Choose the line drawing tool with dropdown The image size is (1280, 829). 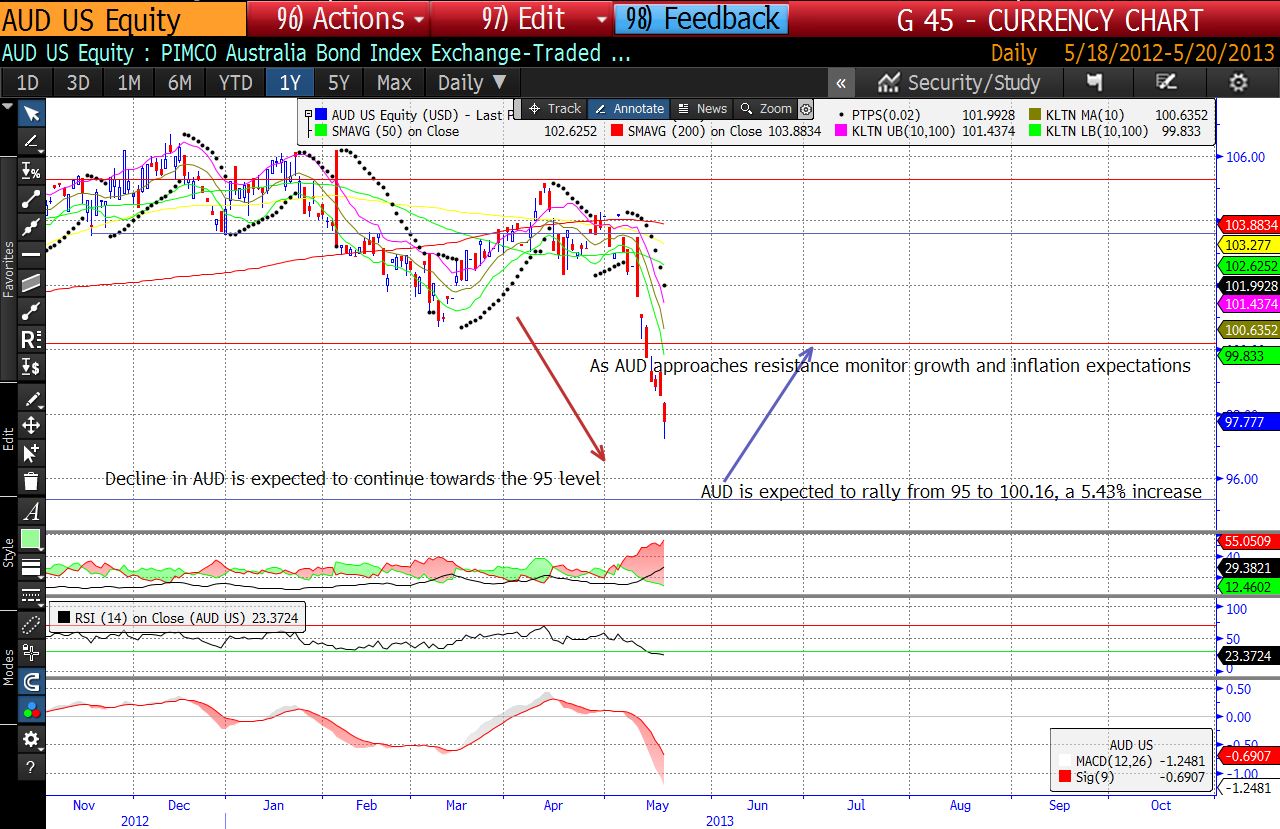[31, 141]
